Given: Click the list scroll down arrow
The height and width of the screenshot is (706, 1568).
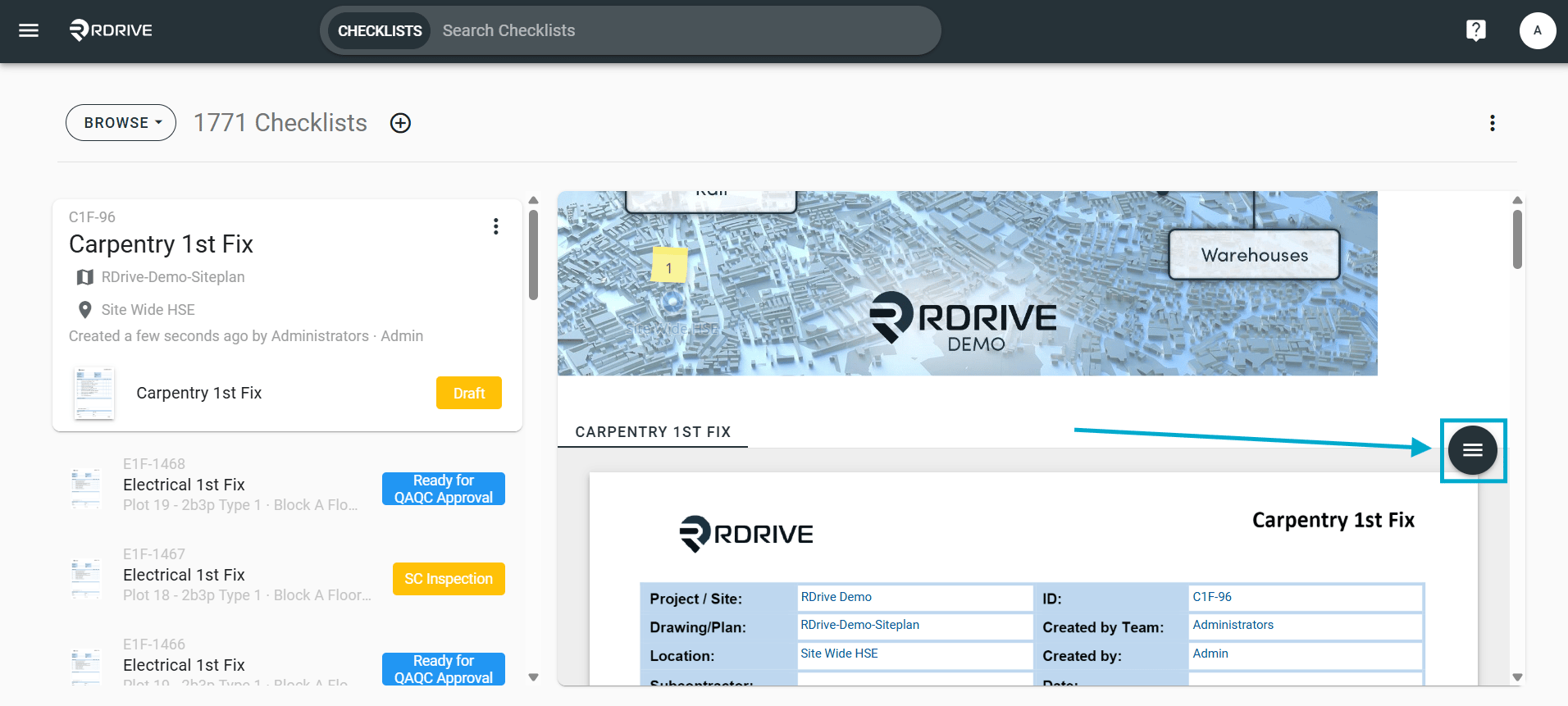Looking at the screenshot, I should pyautogui.click(x=533, y=677).
